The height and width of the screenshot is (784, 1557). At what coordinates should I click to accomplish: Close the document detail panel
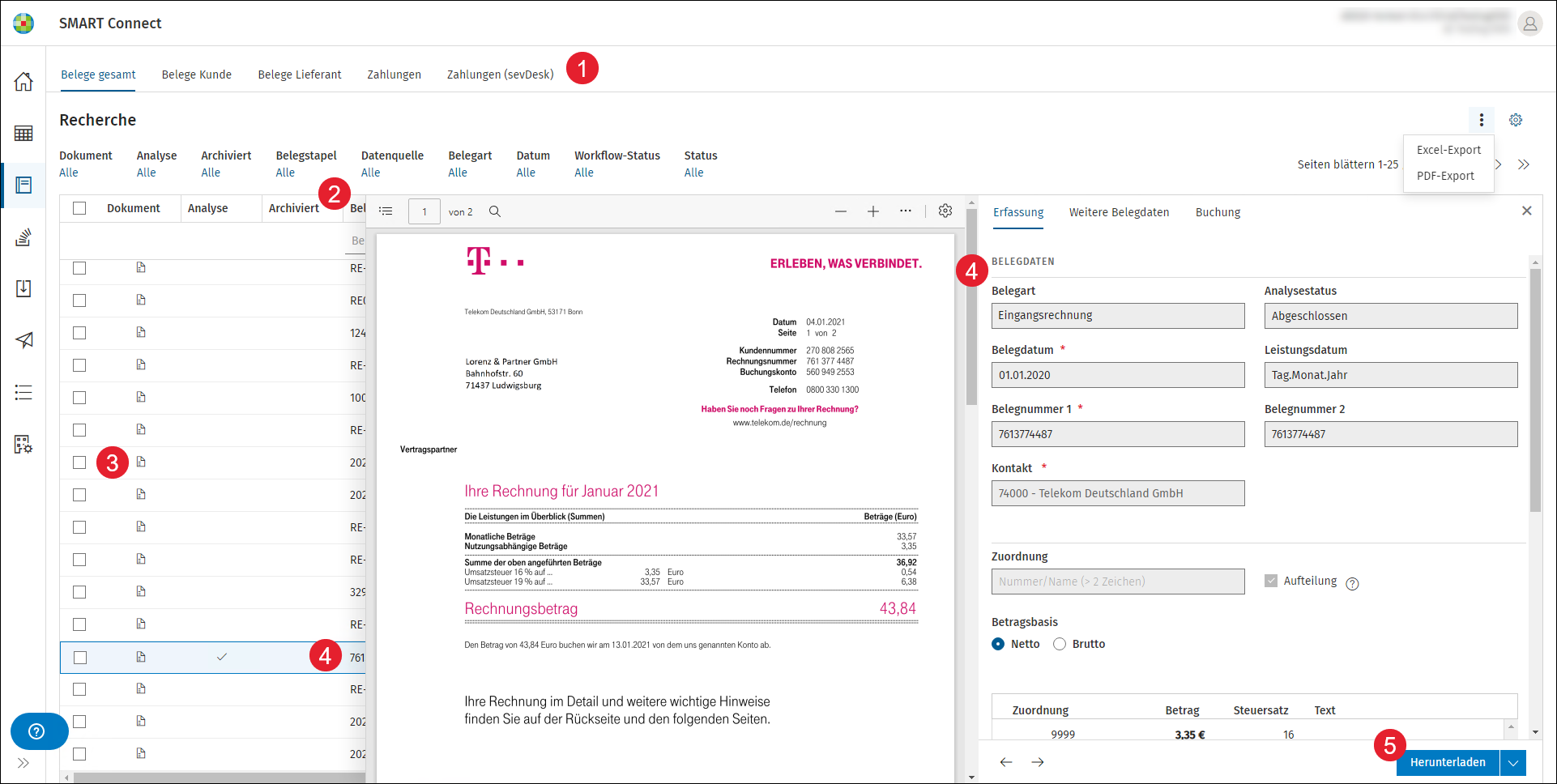[1527, 211]
